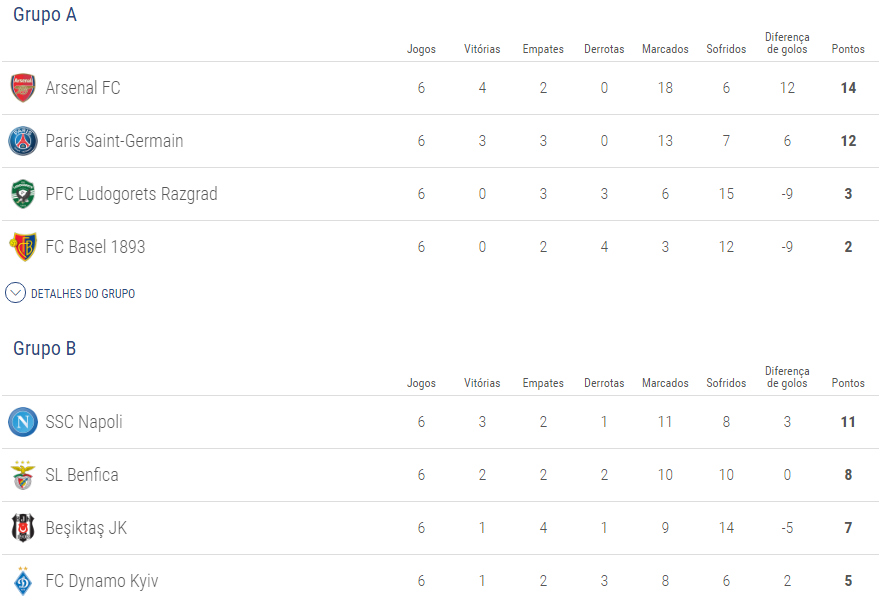
Task: Click Vitórias column header in Grupo B
Action: point(482,383)
